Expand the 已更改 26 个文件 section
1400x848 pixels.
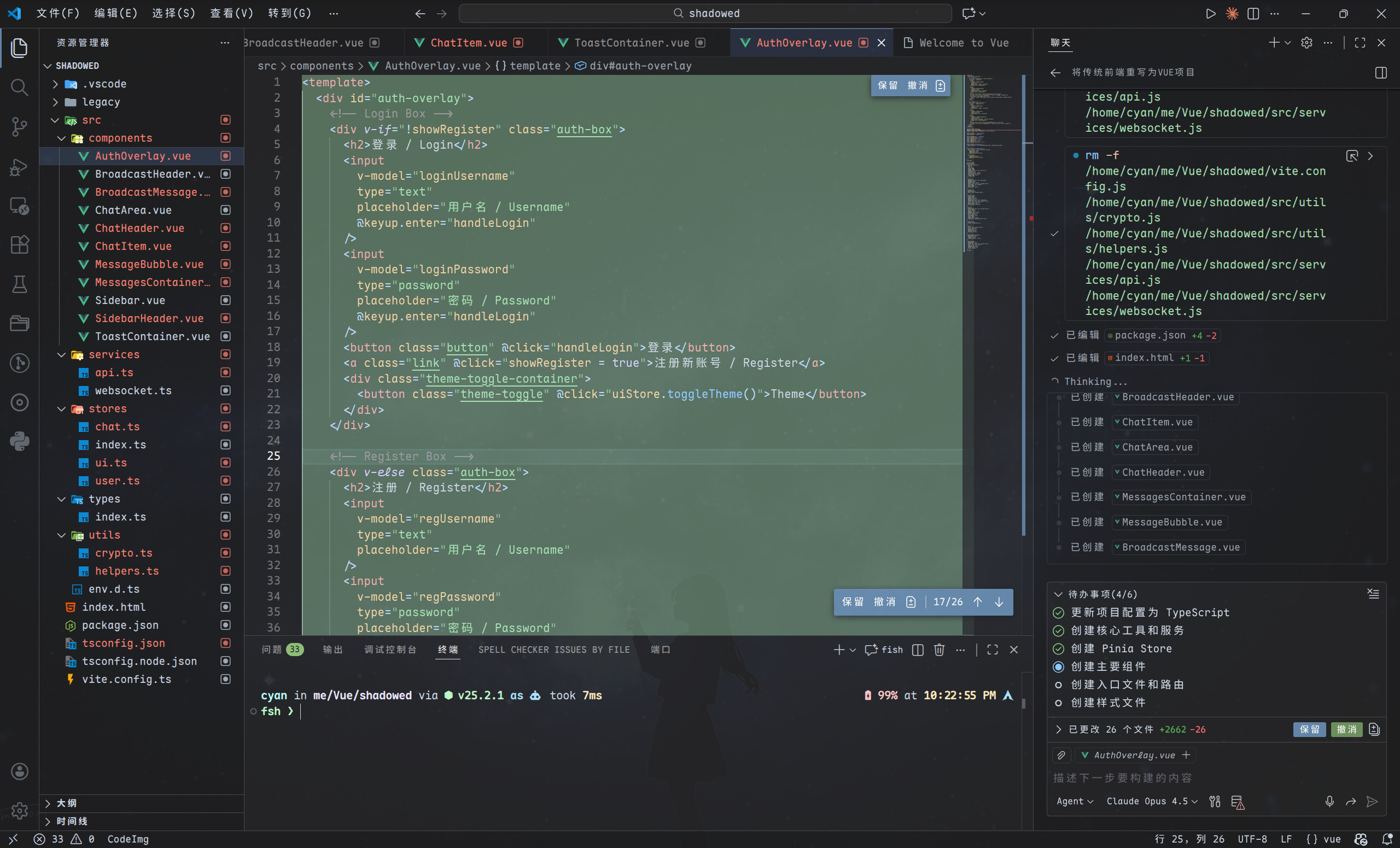(1059, 729)
